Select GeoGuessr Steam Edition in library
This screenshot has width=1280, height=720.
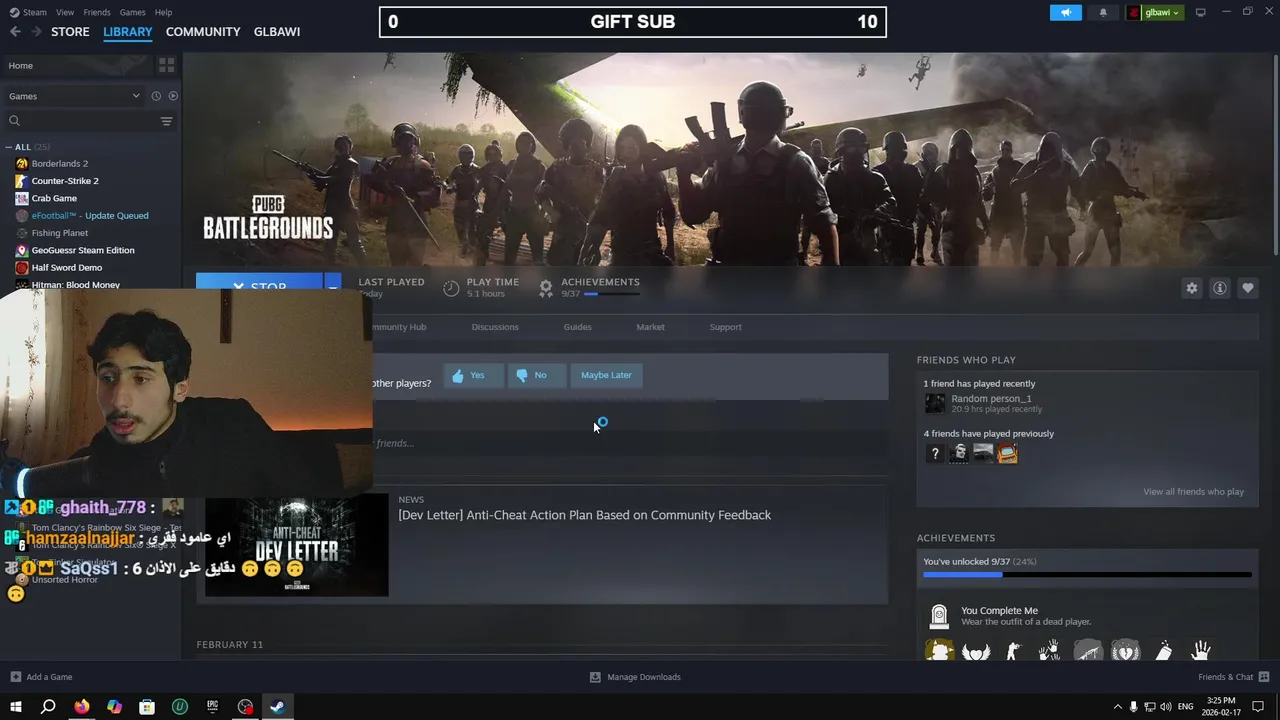82,250
